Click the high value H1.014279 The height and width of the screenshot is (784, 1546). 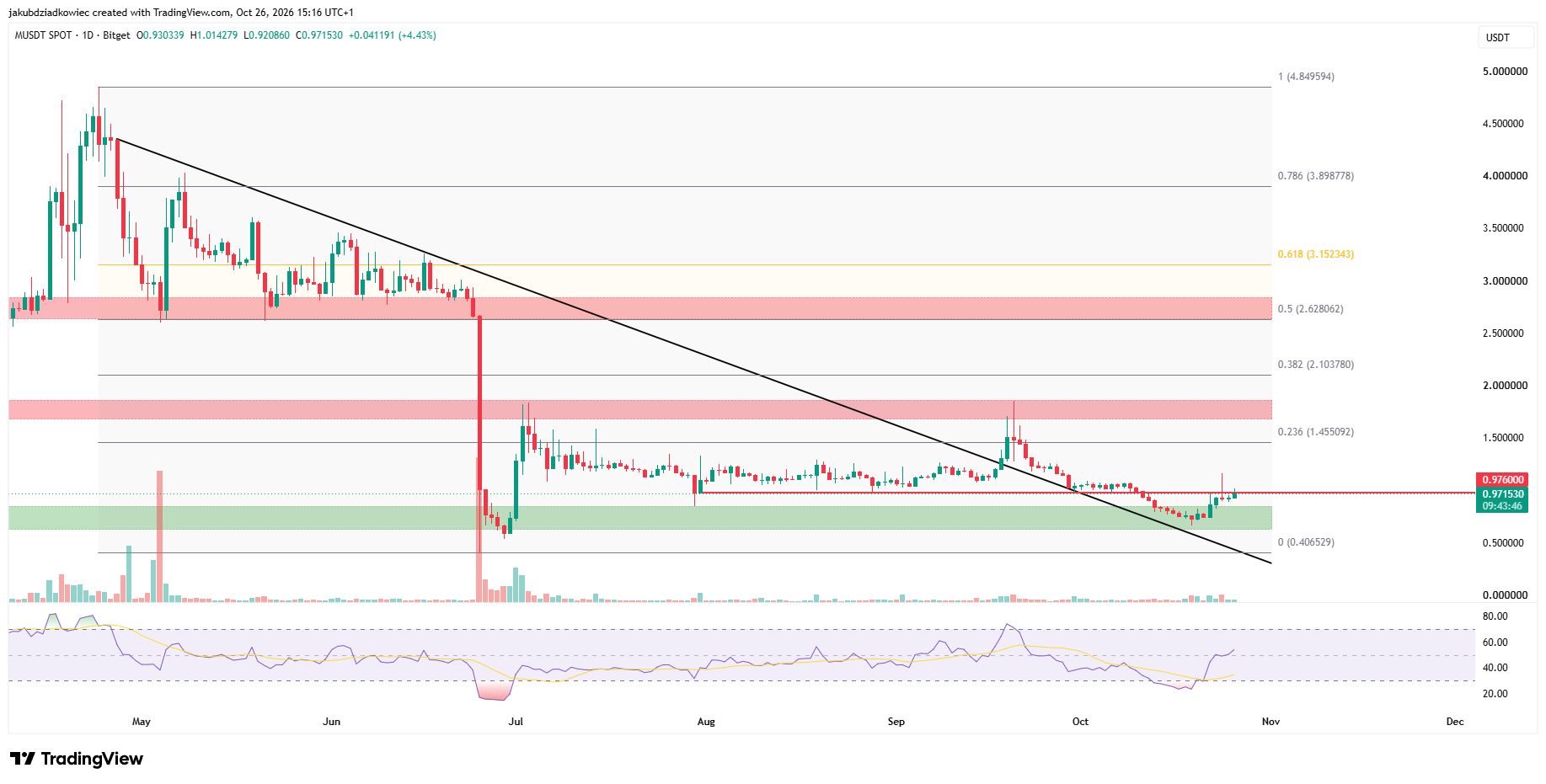(x=214, y=35)
